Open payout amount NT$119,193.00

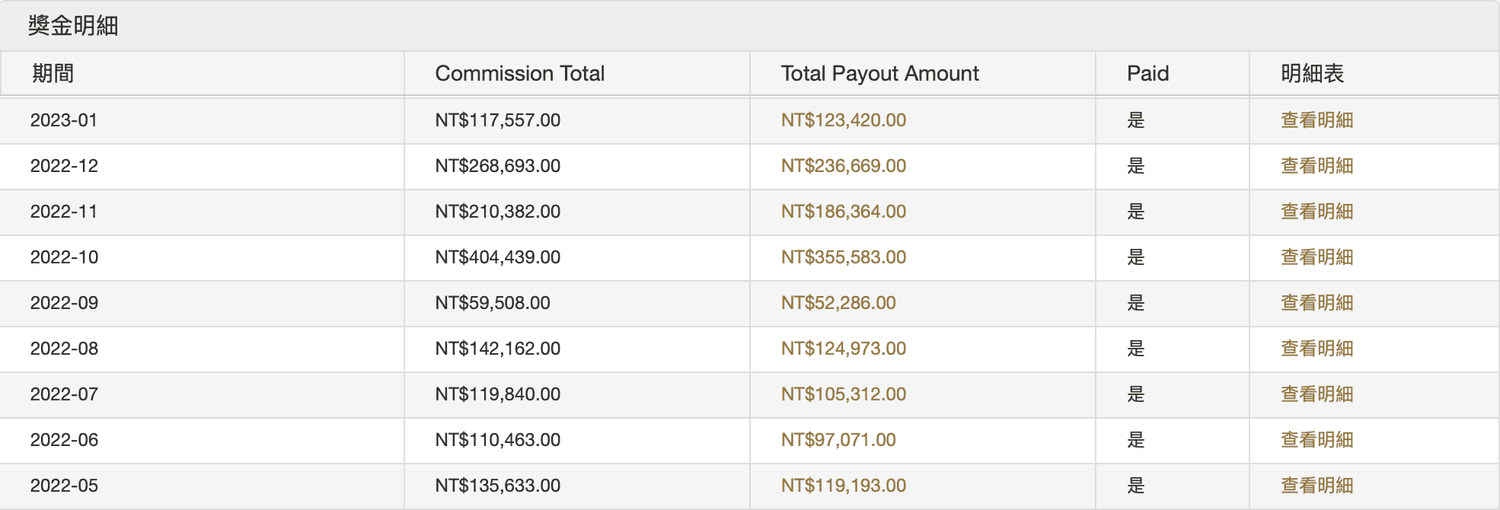(843, 486)
